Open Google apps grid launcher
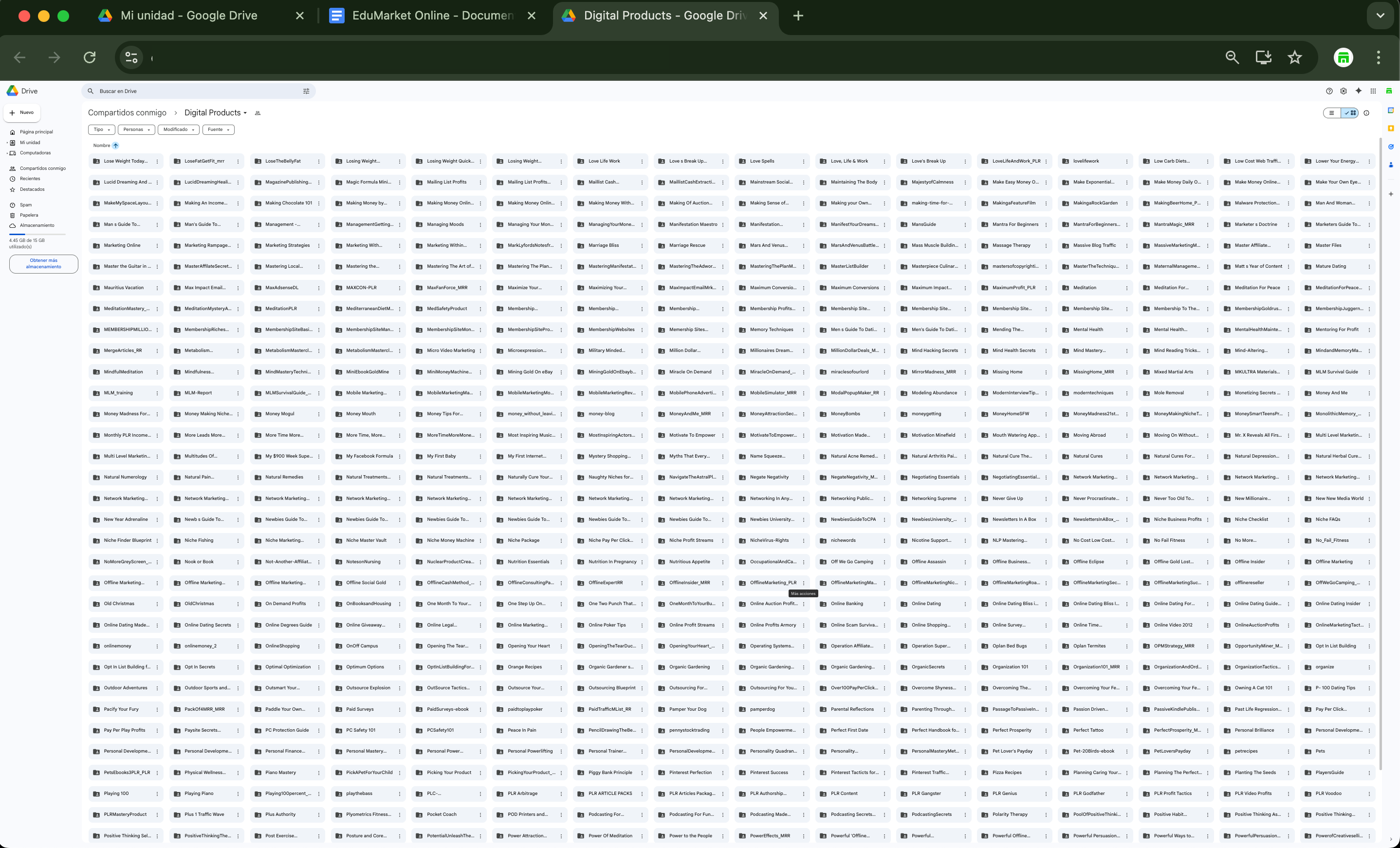 click(1373, 91)
